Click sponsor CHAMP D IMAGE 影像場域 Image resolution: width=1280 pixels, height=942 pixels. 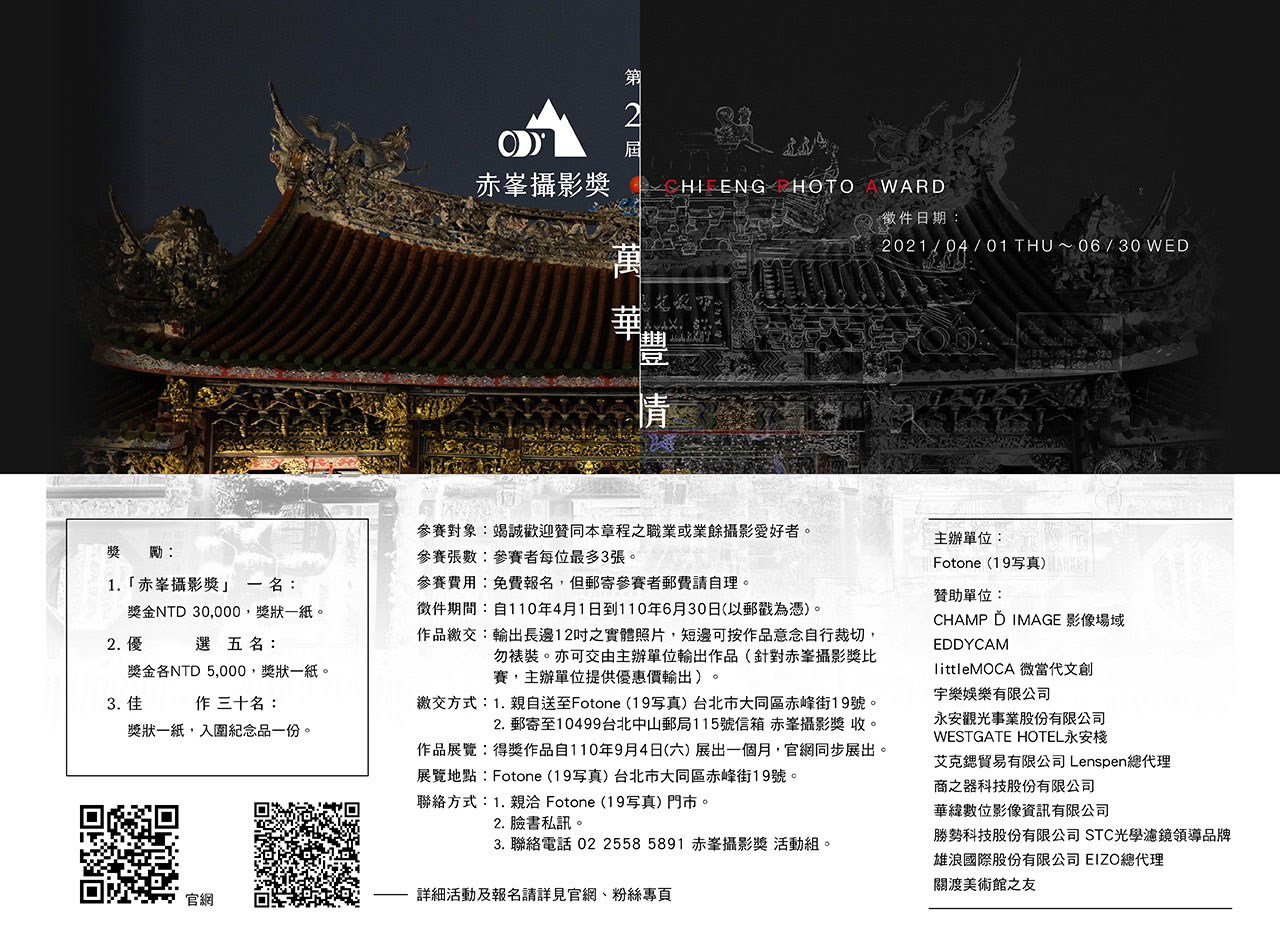[1029, 620]
